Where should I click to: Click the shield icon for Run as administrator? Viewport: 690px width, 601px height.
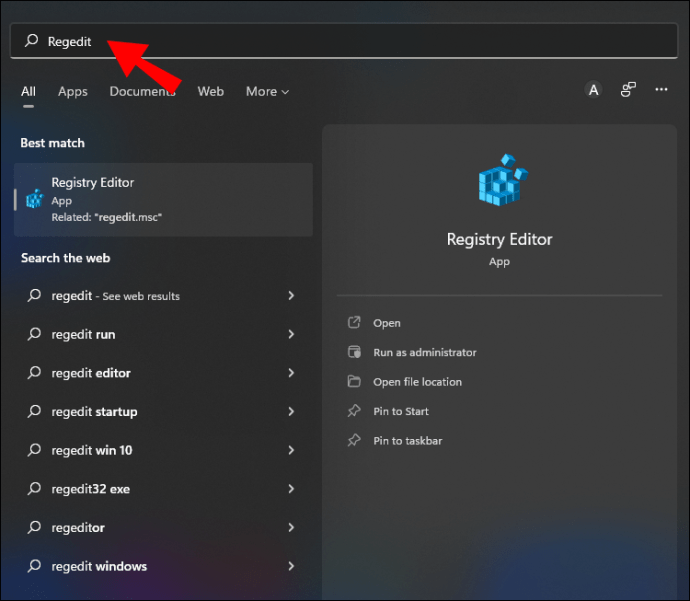pyautogui.click(x=354, y=352)
